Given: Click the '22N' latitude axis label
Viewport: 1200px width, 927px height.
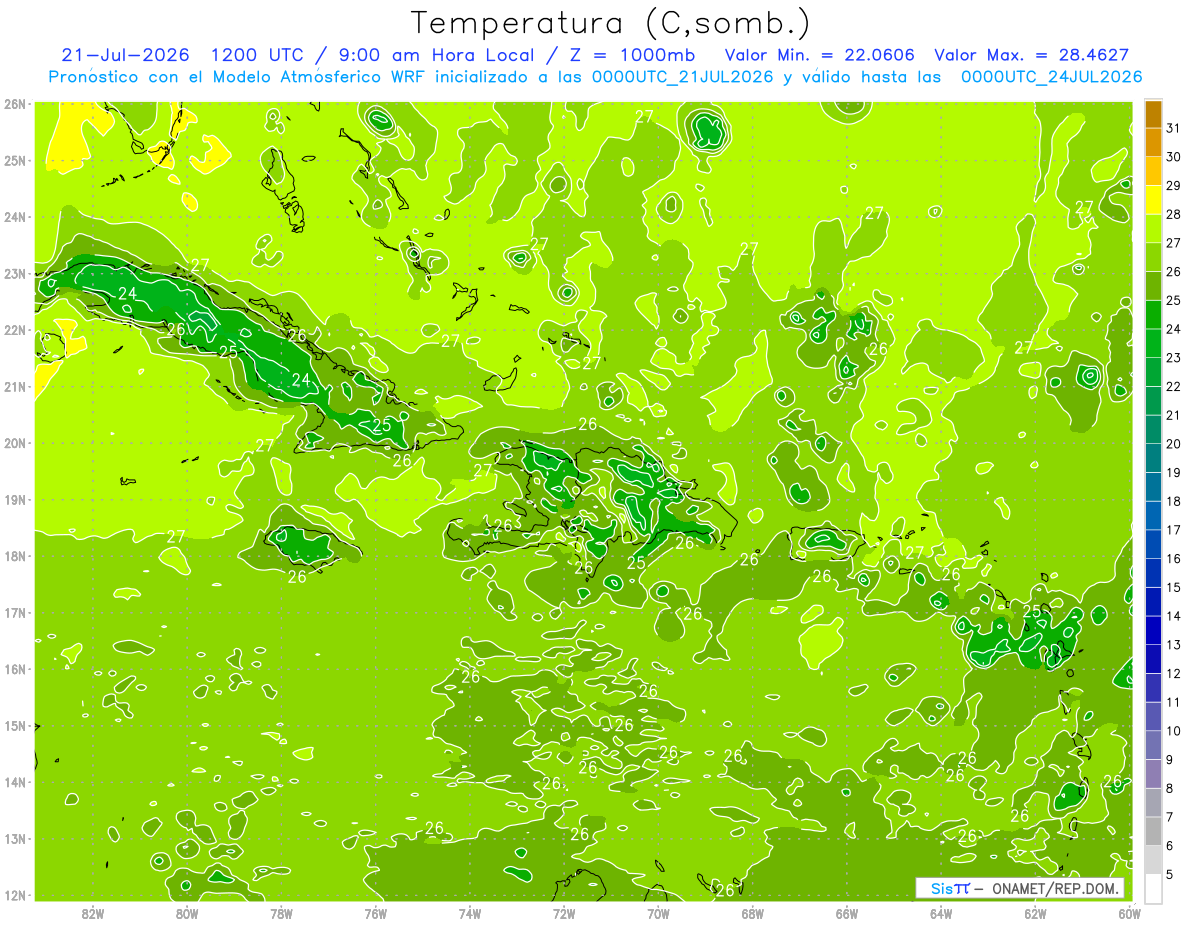Looking at the screenshot, I should tap(14, 330).
